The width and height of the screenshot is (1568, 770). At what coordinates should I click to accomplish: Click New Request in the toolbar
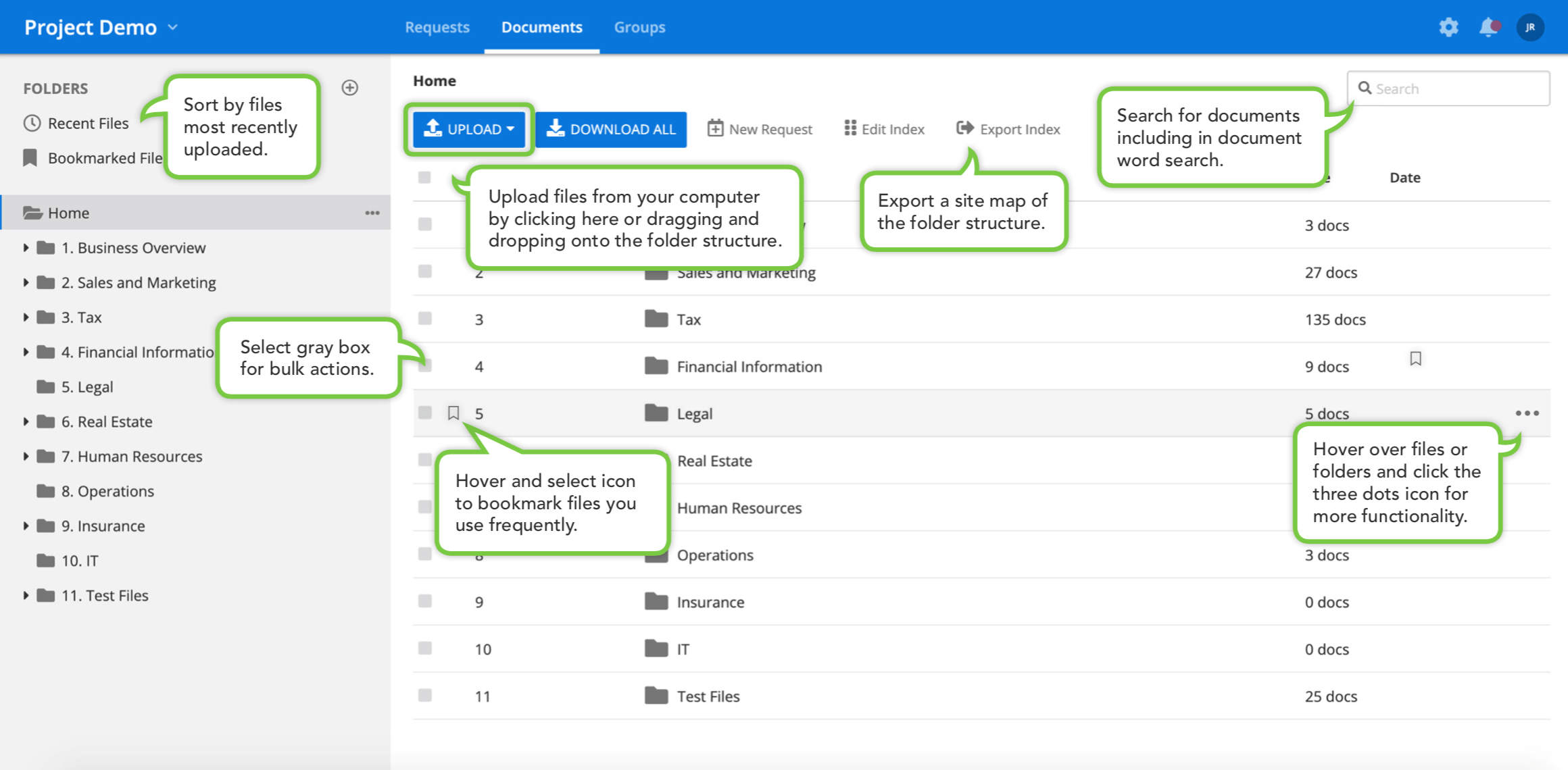(760, 129)
